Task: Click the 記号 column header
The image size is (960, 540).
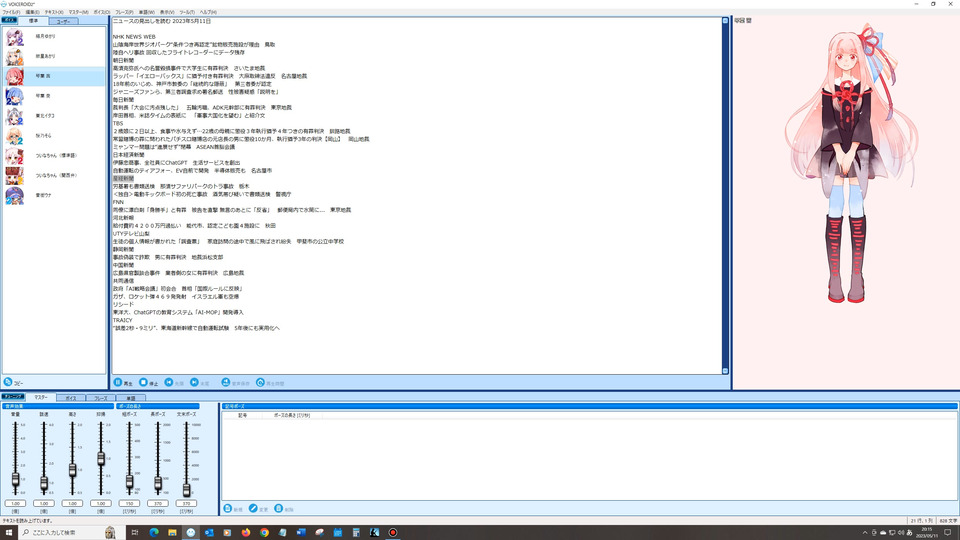Action: click(242, 415)
